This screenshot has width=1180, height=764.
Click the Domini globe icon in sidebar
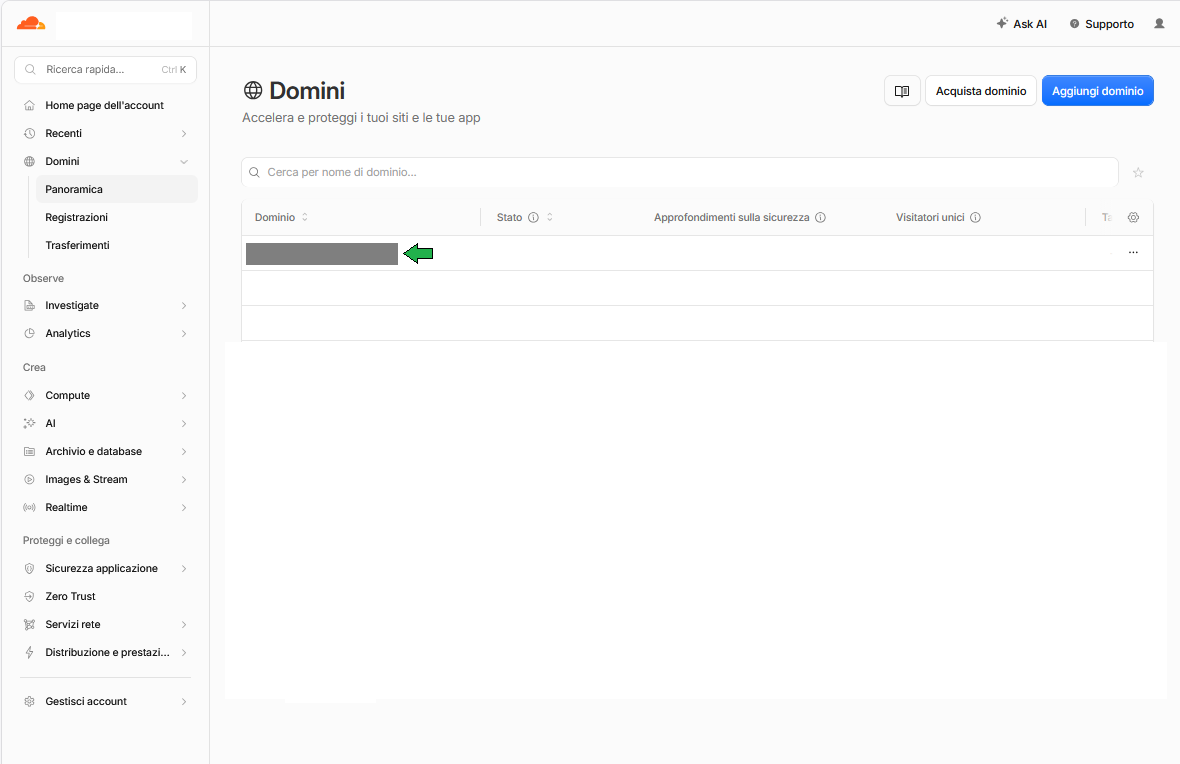coord(29,161)
